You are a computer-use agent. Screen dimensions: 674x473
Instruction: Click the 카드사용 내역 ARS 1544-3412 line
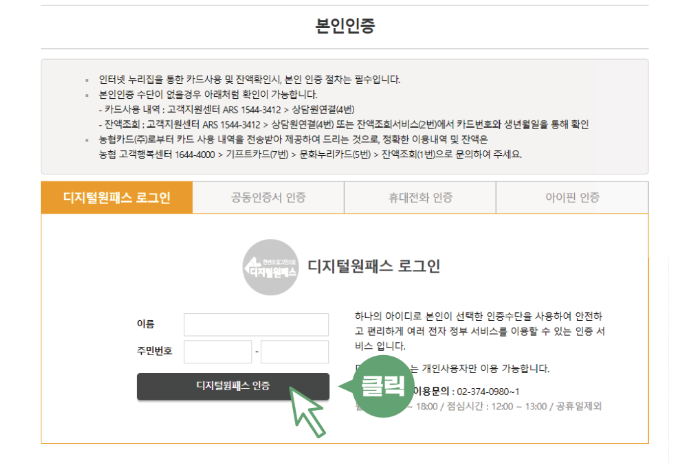(227, 109)
